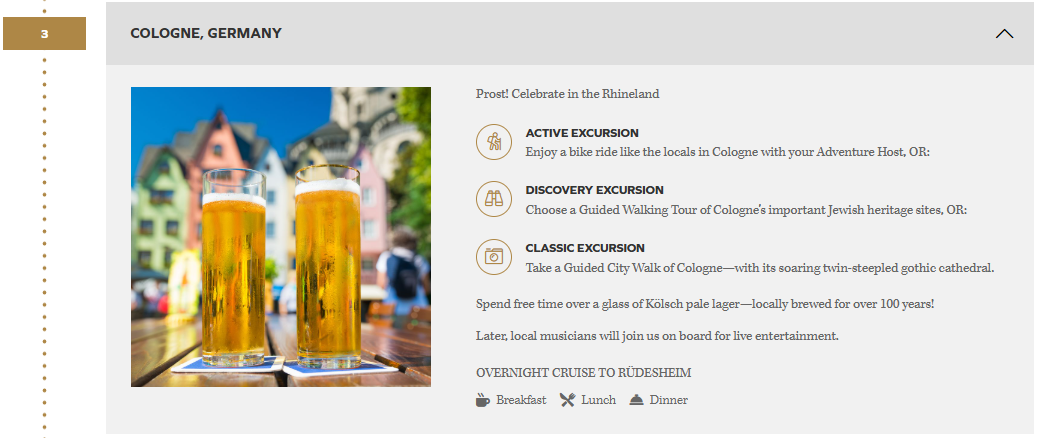Click the Discovery Excursion binoculars icon
The width and height of the screenshot is (1039, 438).
point(493,199)
